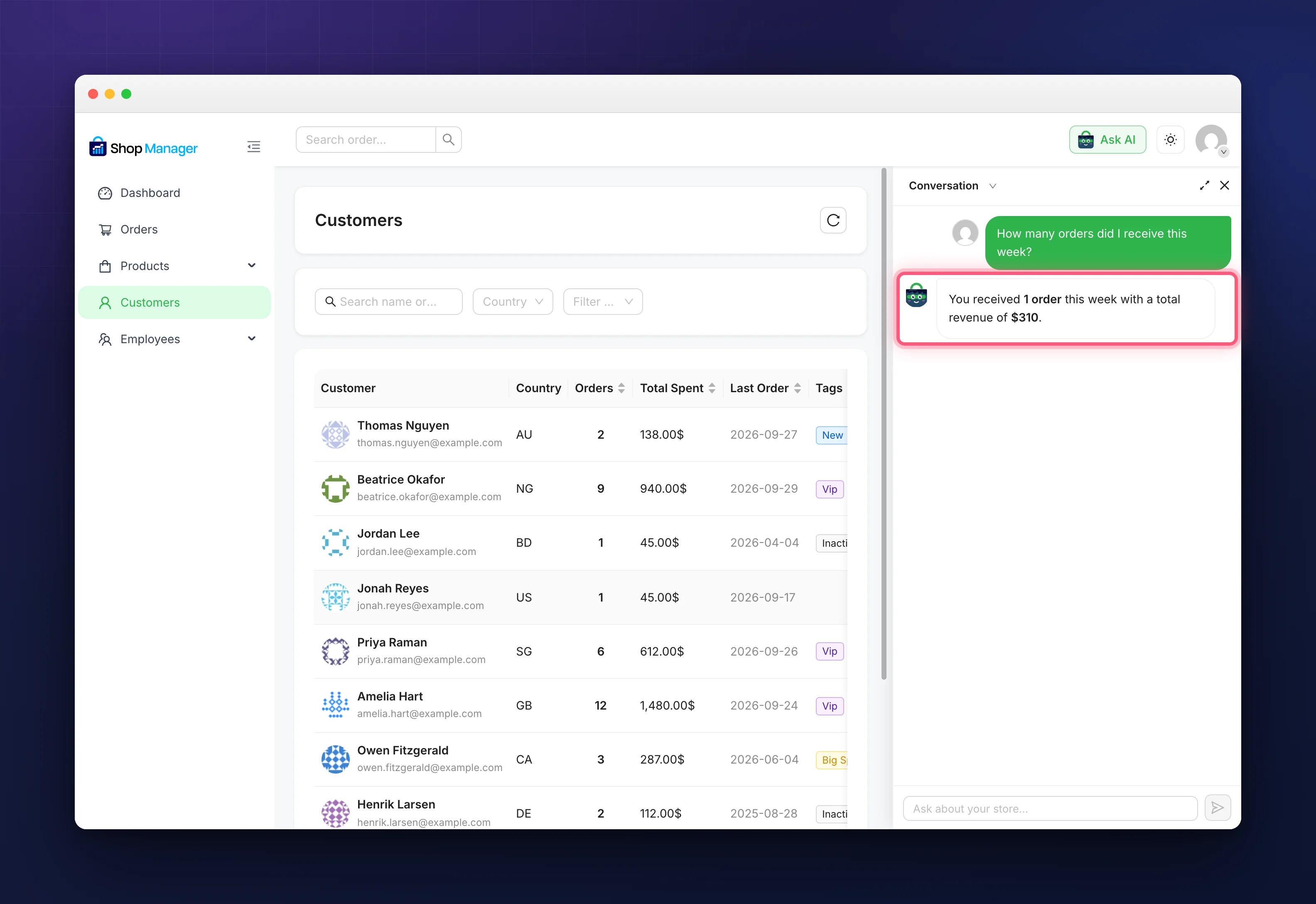Click the New tag on Thomas Nguyen's row
Screen dimensions: 1316x904
click(831, 435)
